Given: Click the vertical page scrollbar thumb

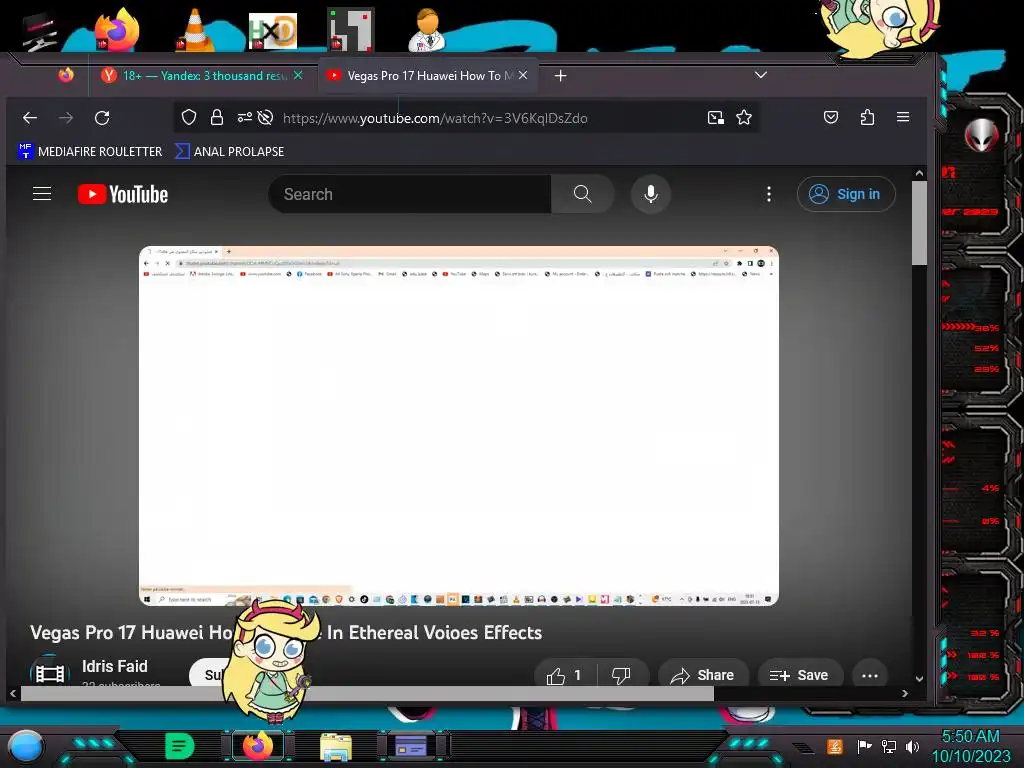Looking at the screenshot, I should (x=920, y=223).
